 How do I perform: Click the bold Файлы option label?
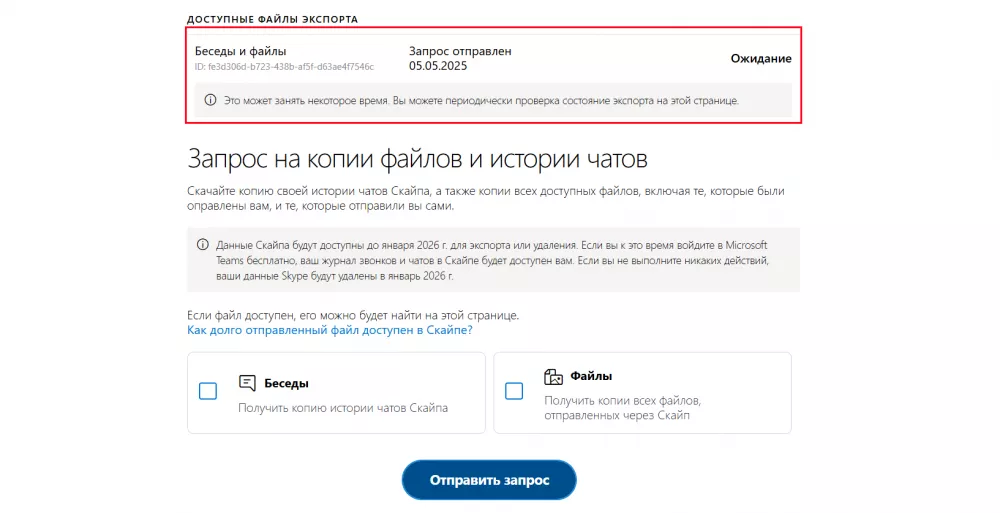coord(591,377)
